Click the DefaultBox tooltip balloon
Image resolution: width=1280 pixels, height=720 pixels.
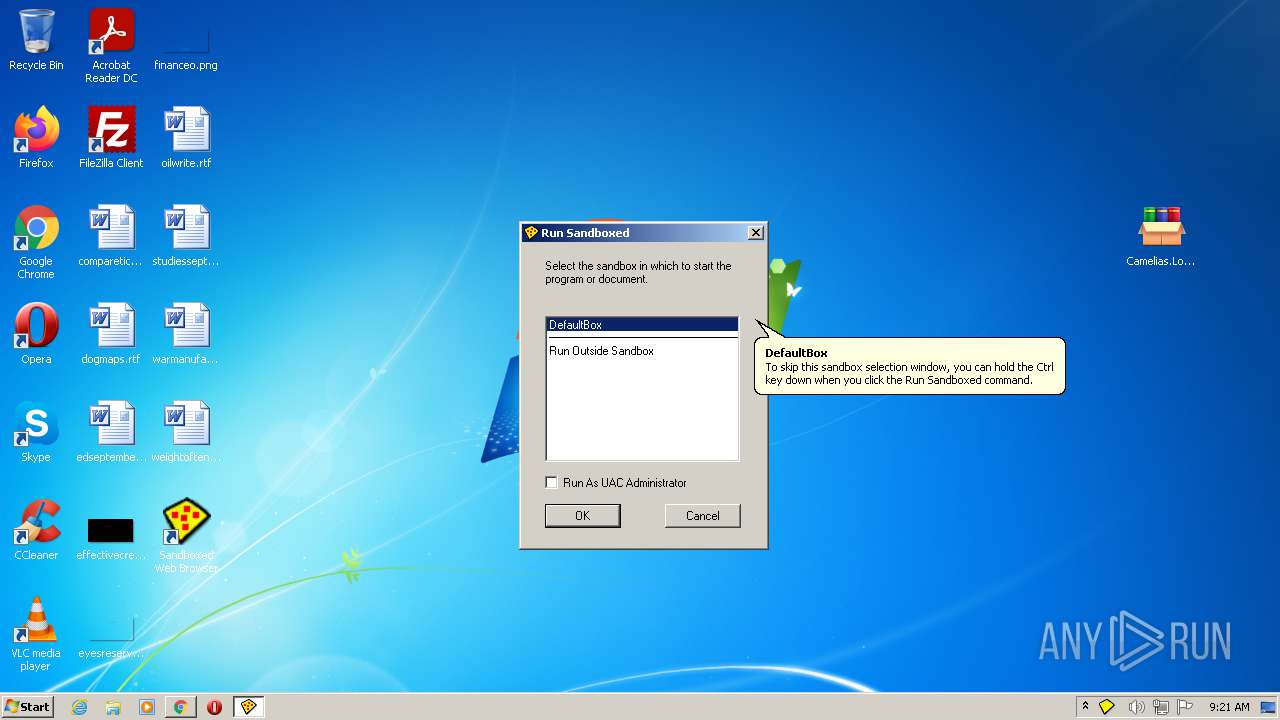[x=909, y=366]
